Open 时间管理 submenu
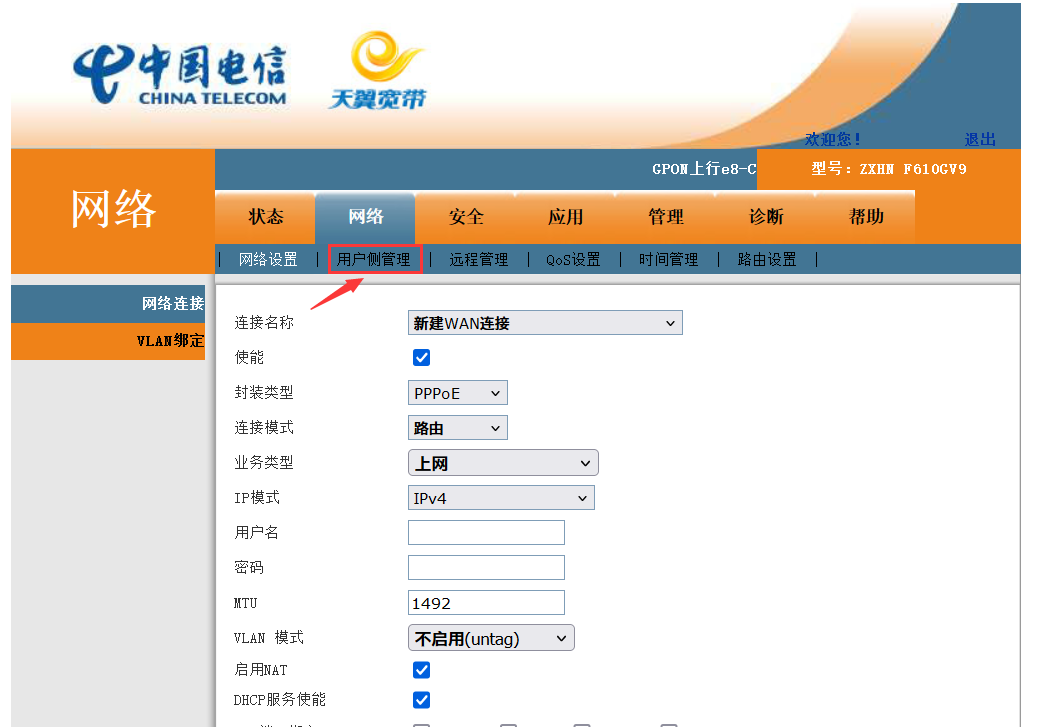Viewport: 1052px width, 727px height. coord(668,260)
